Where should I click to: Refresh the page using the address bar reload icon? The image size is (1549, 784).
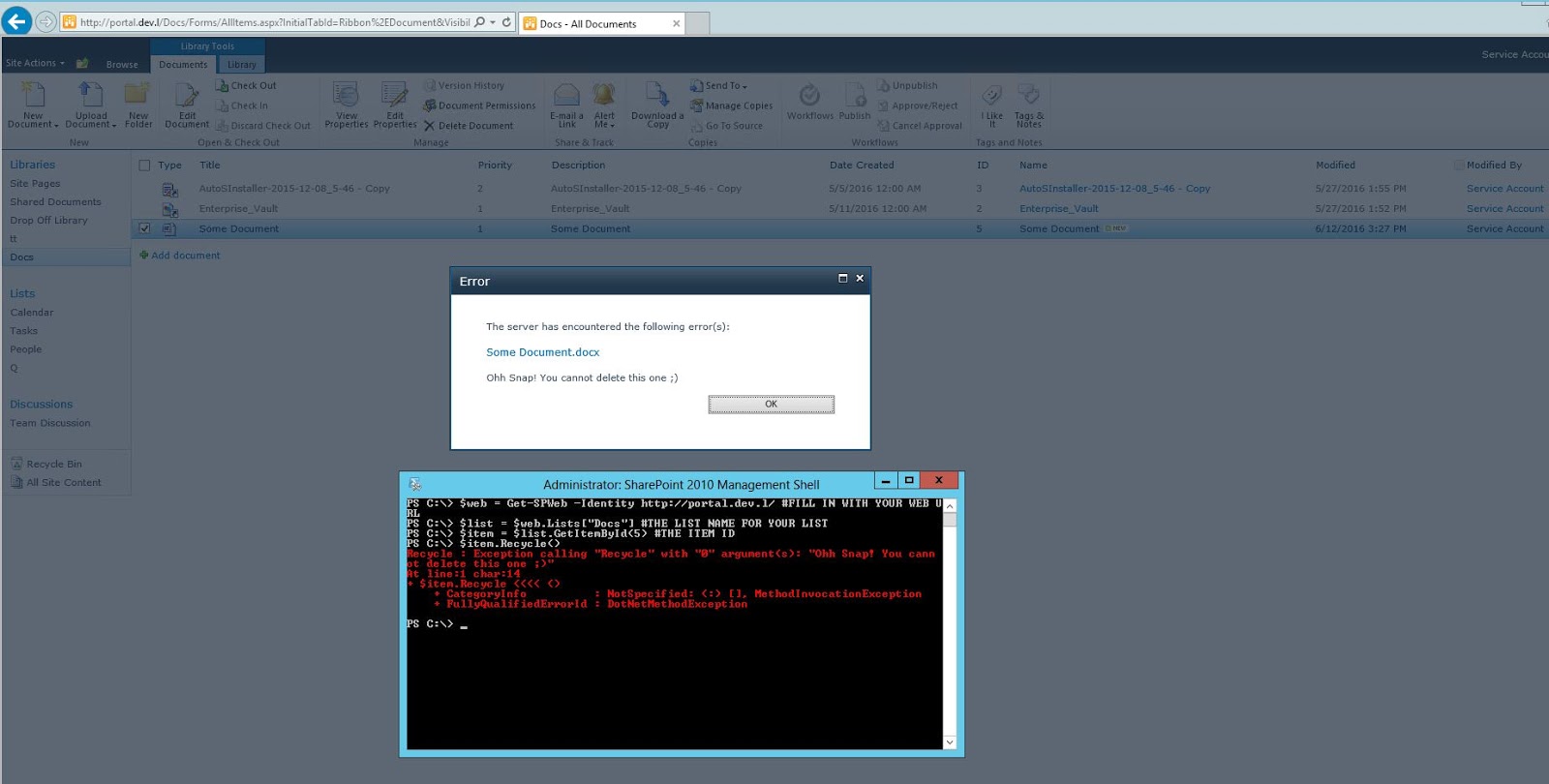506,22
